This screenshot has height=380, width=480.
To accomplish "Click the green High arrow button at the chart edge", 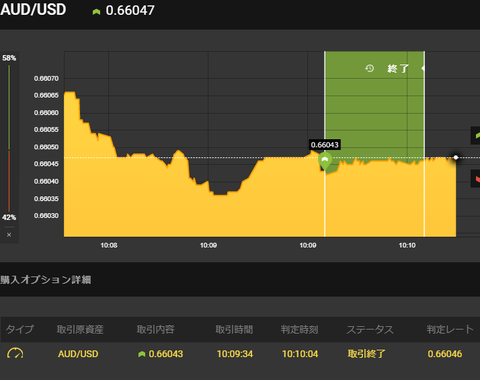I will click(x=476, y=136).
